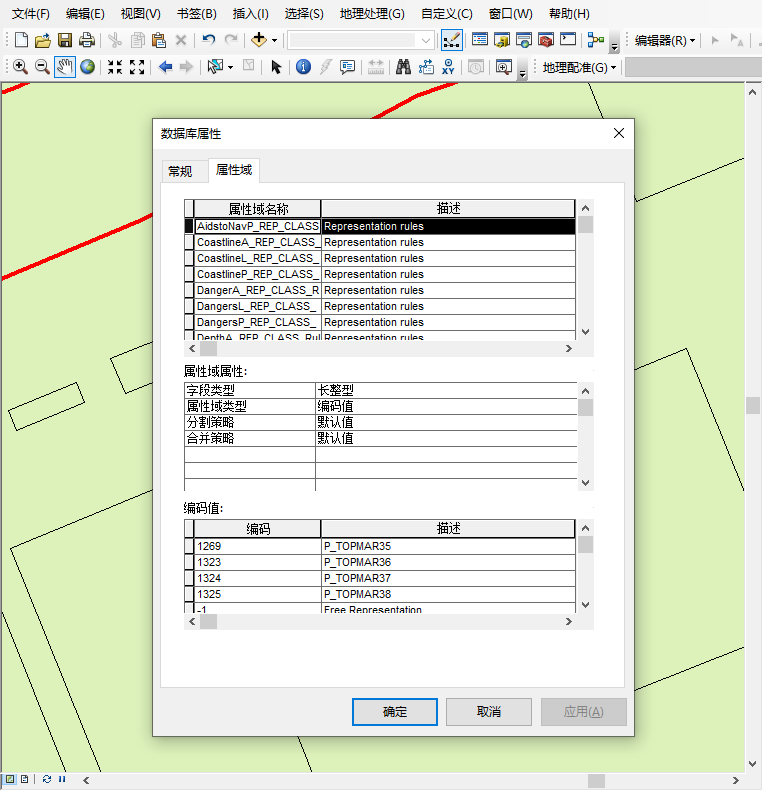
Task: Zoom to full extent globe icon
Action: click(x=88, y=67)
